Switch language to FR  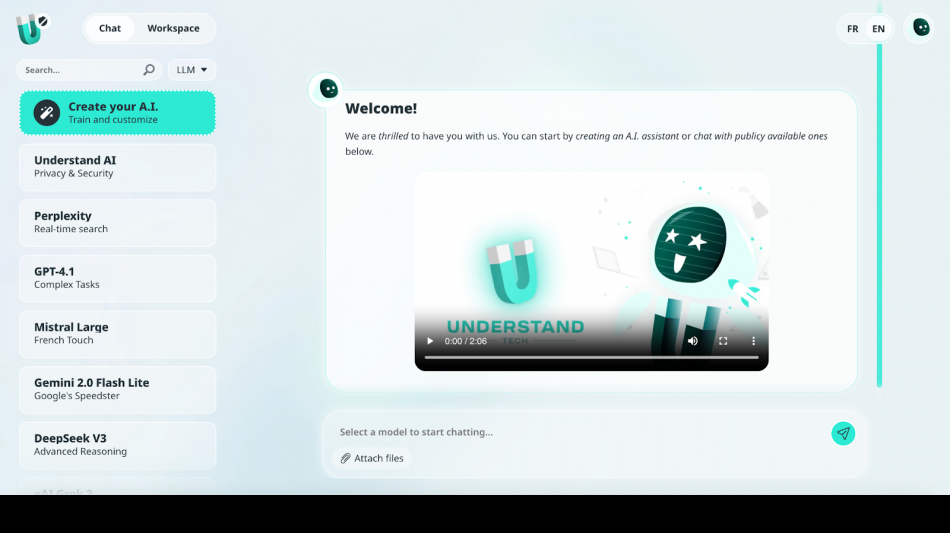coord(852,29)
